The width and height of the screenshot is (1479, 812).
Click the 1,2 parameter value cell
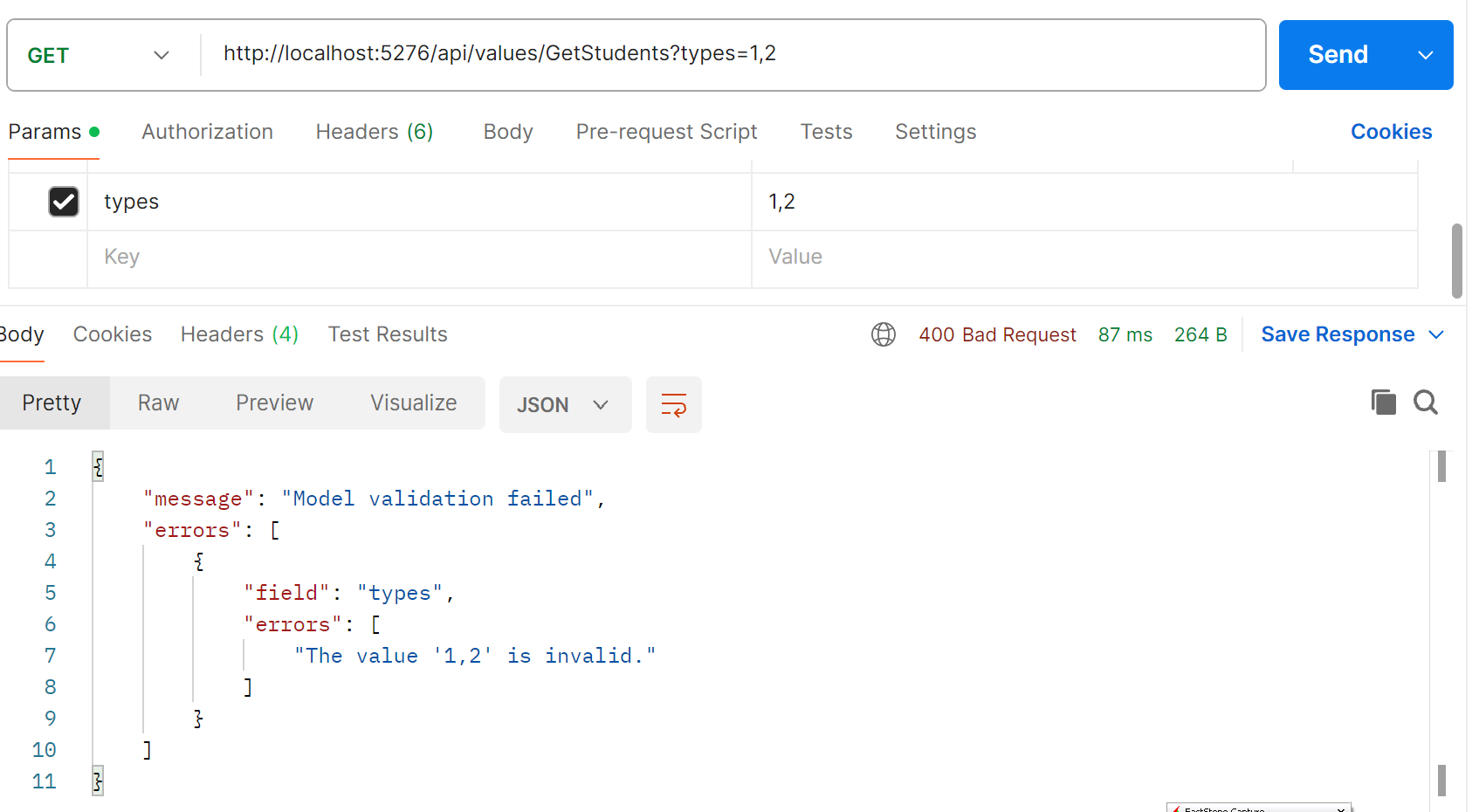(1084, 202)
